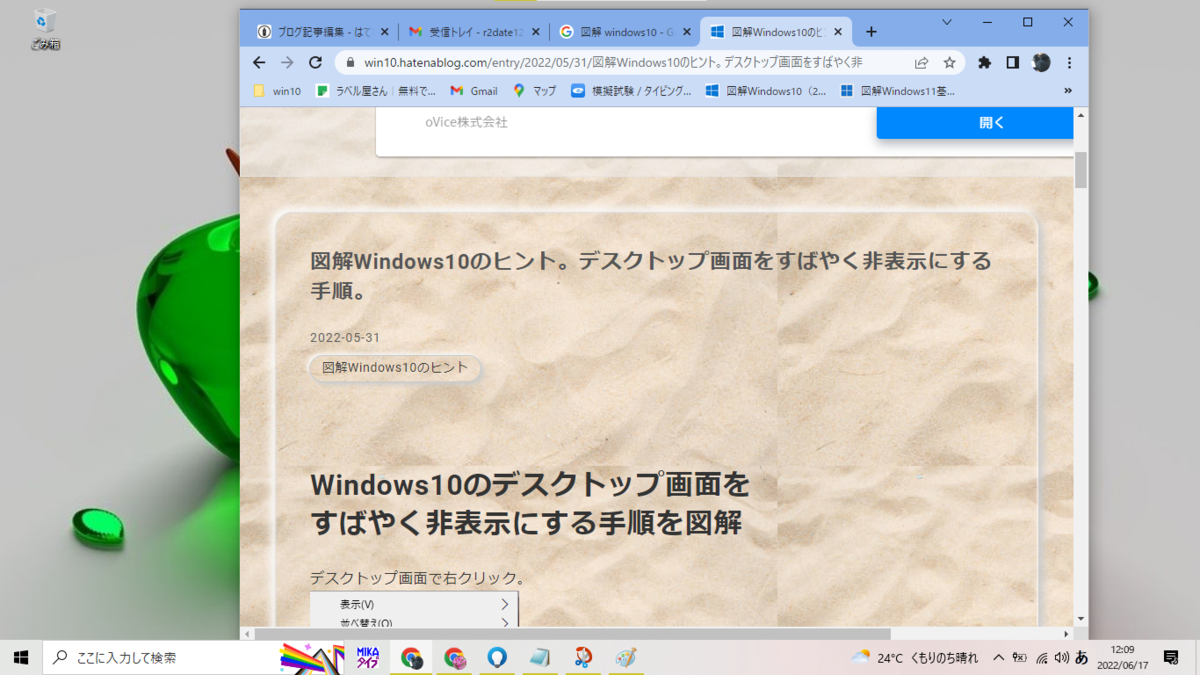
Task: Open the article title link
Action: (651, 275)
